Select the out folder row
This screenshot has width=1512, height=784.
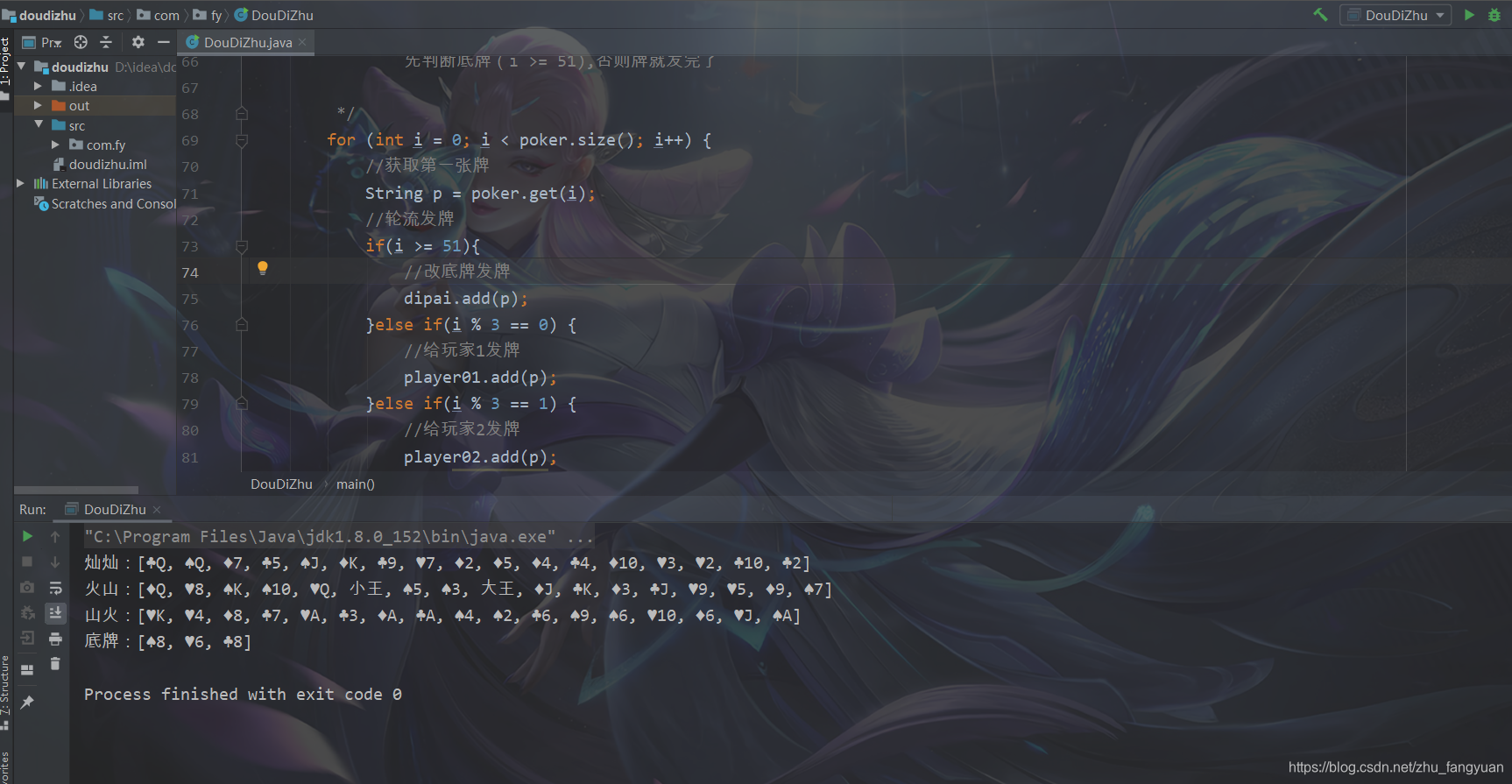tap(95, 105)
